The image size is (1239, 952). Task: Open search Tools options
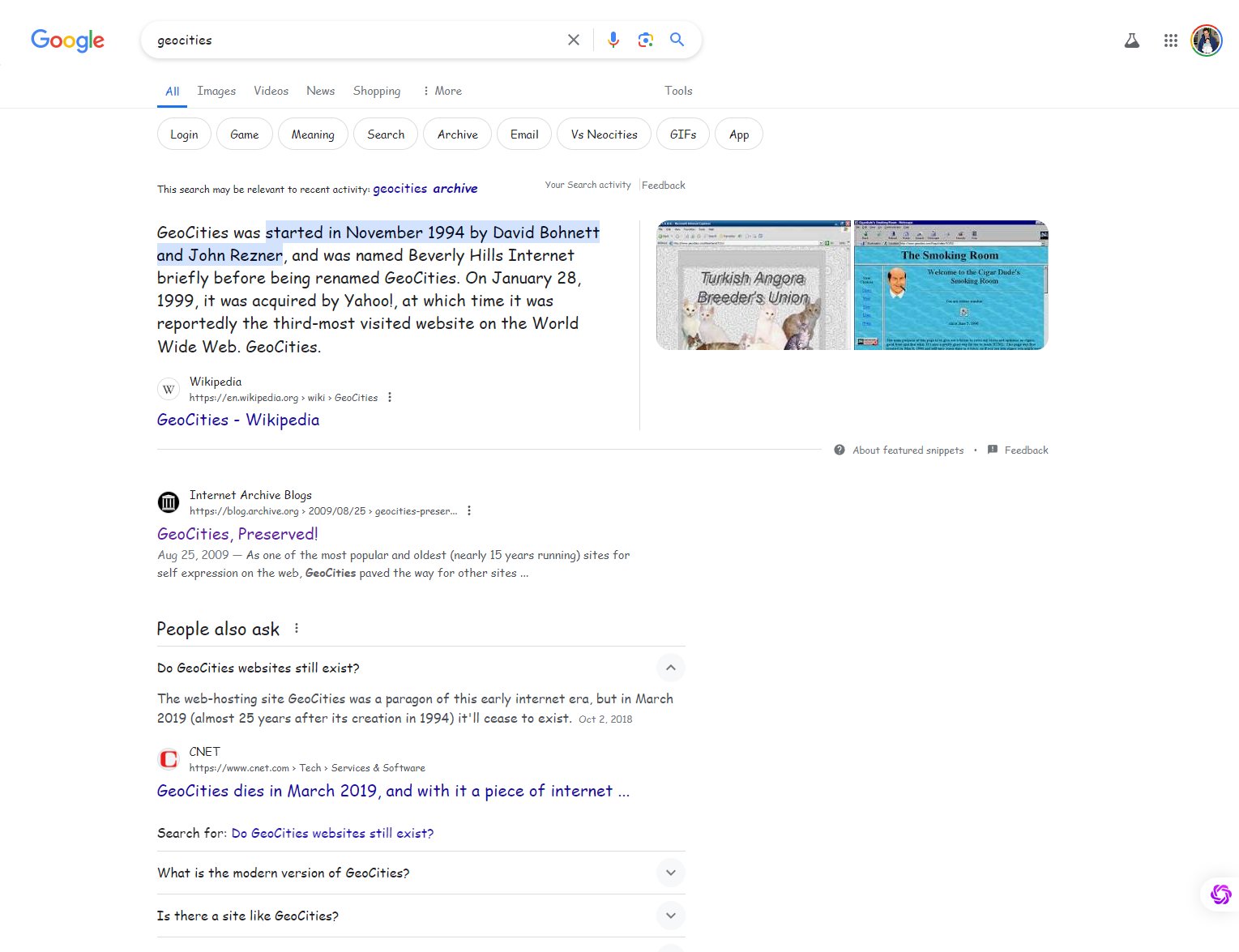click(678, 91)
